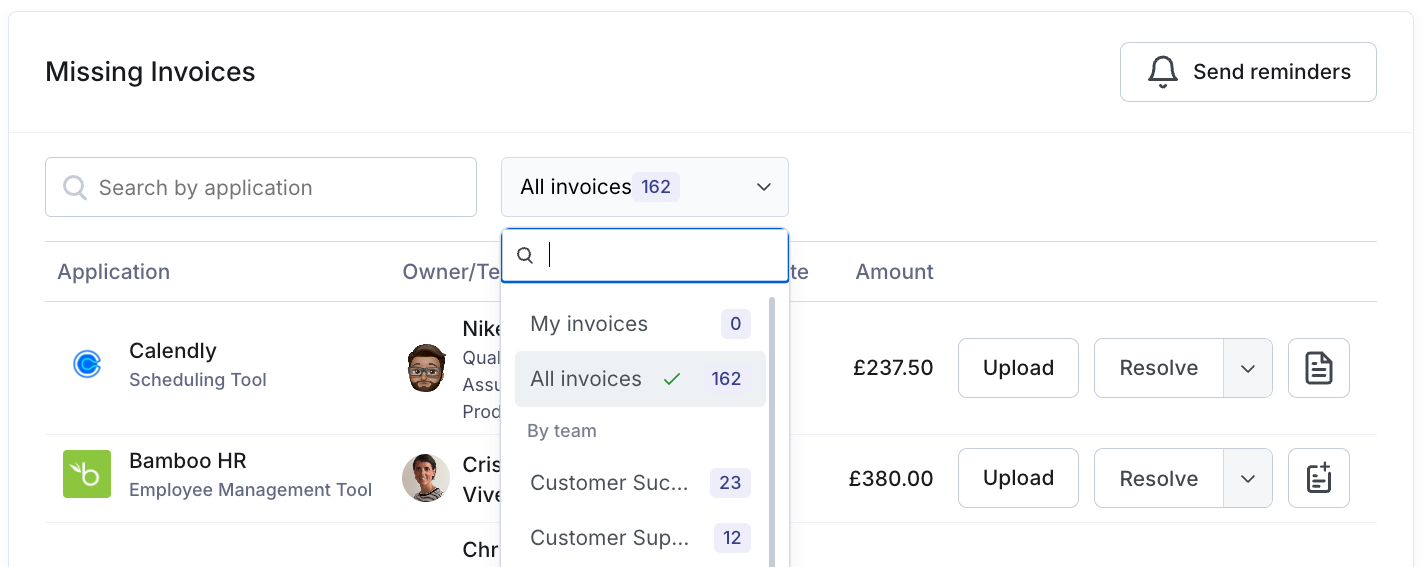Click the Calendly owner's avatar

pyautogui.click(x=426, y=368)
